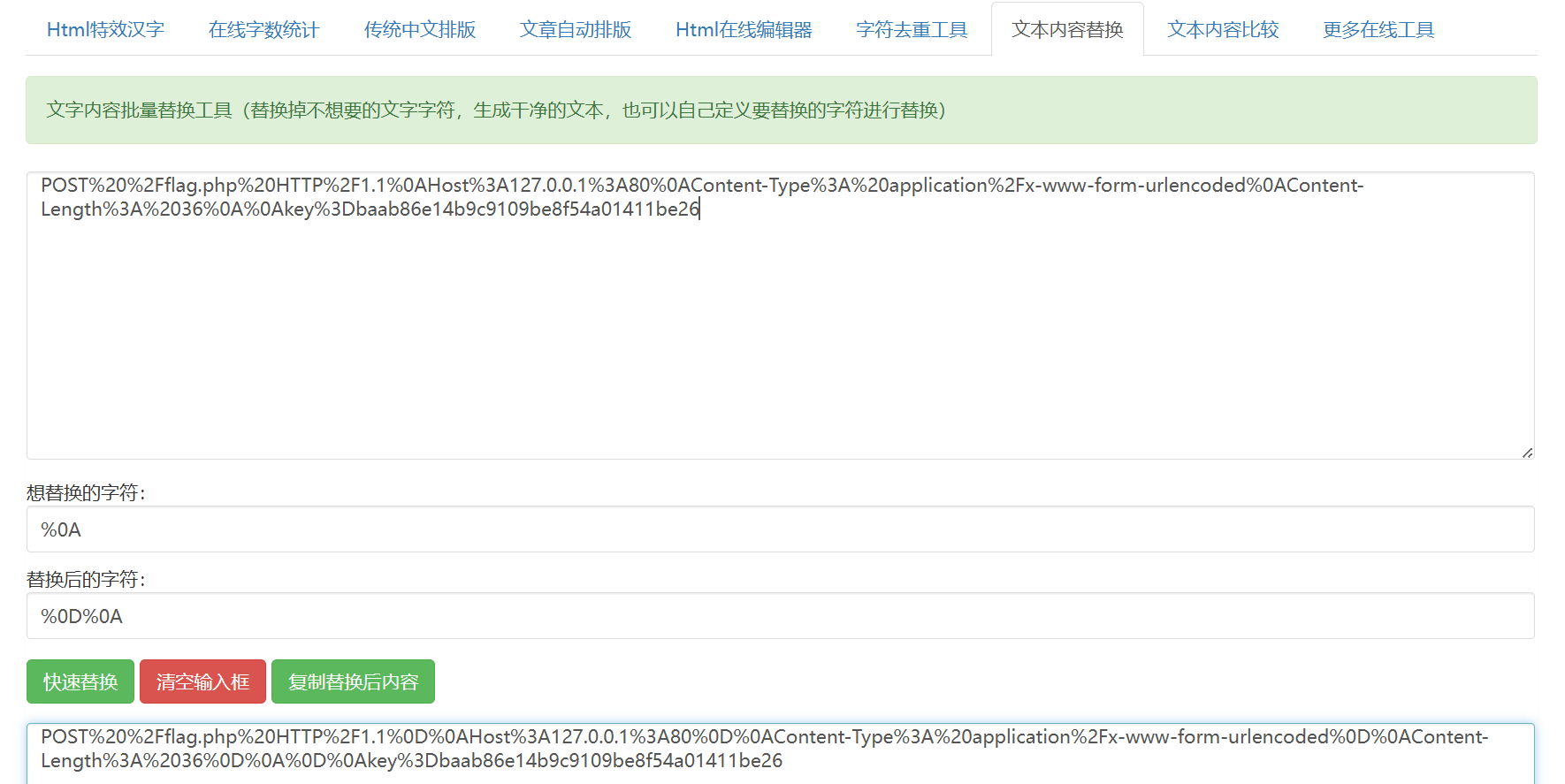The height and width of the screenshot is (784, 1565).
Task: Click the 想替换的字符 label
Action: pyautogui.click(x=86, y=493)
